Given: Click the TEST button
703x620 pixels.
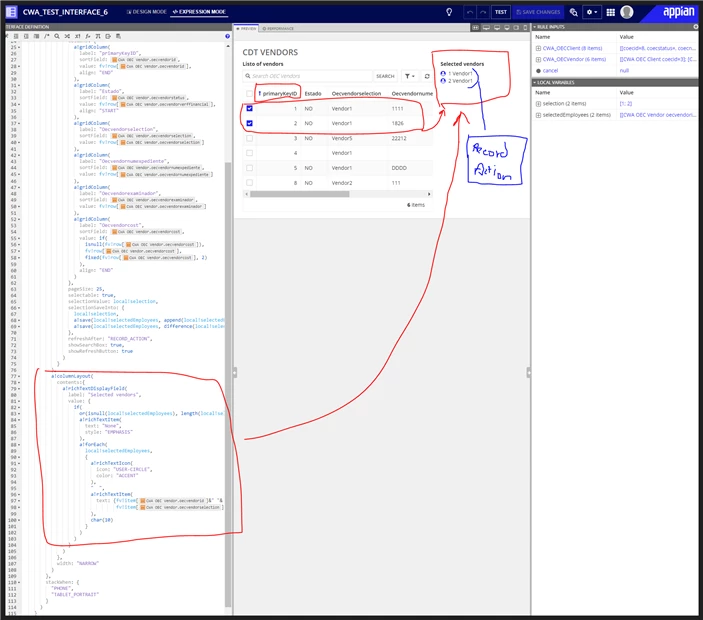Looking at the screenshot, I should point(501,12).
